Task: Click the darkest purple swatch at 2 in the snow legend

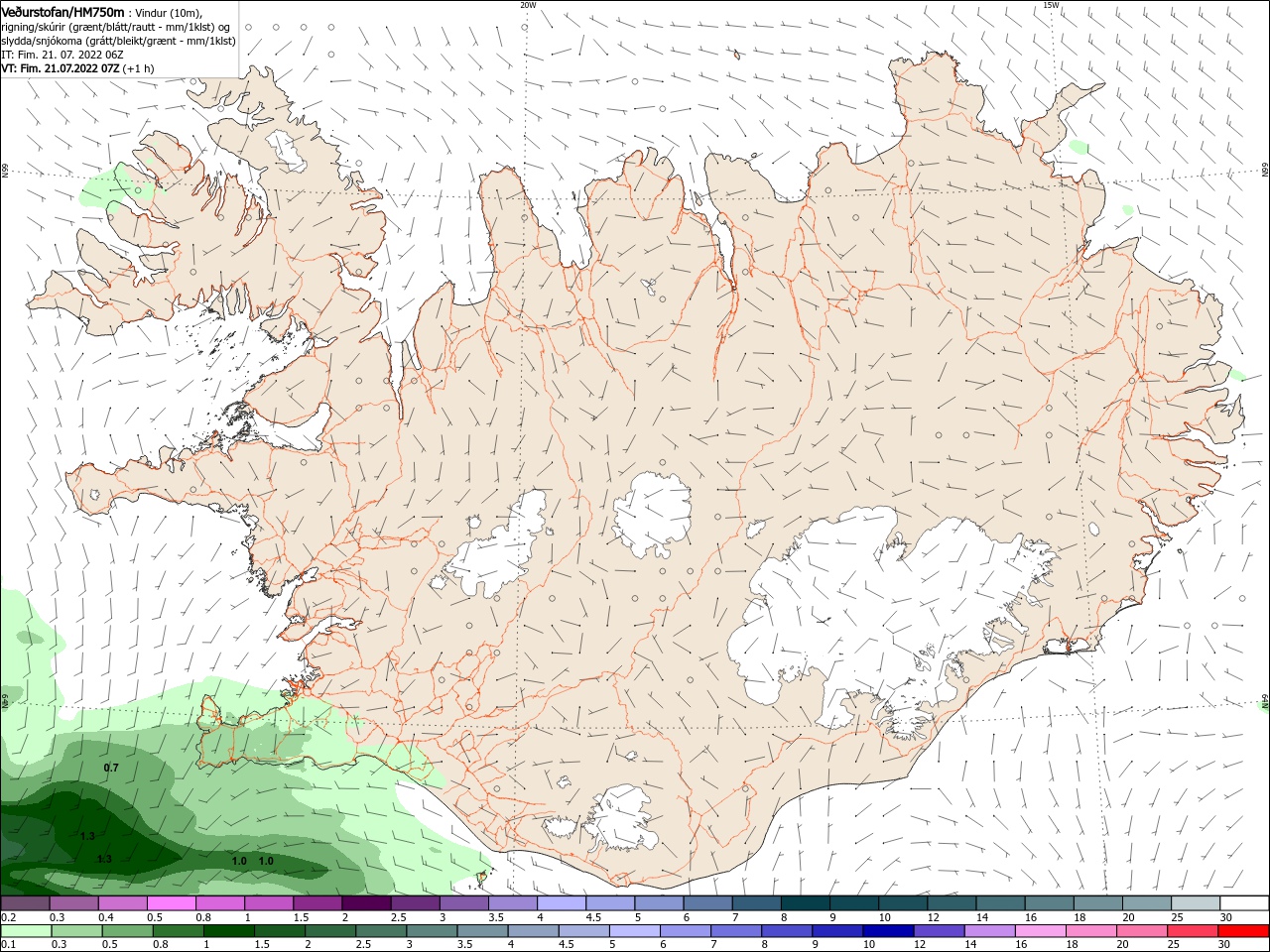Action: tap(366, 903)
